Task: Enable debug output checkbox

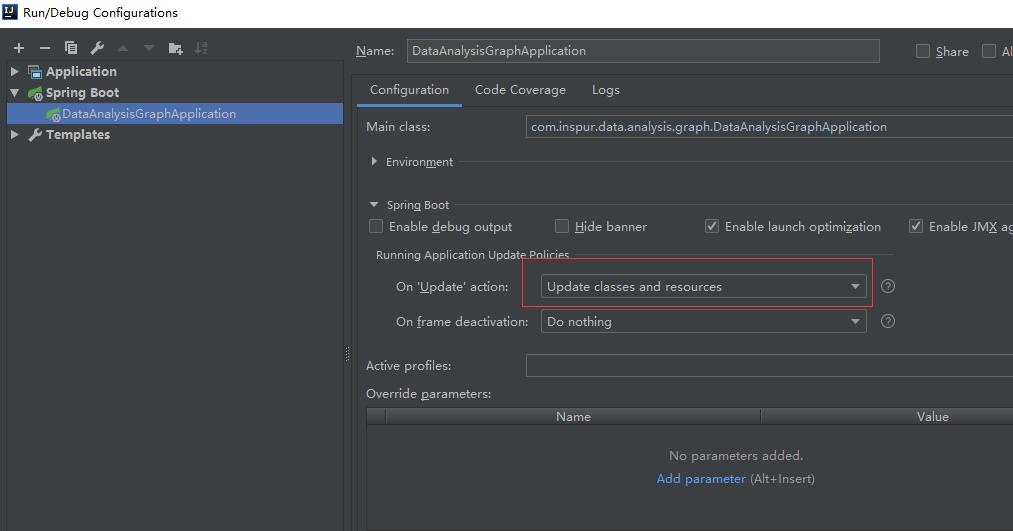Action: pyautogui.click(x=375, y=226)
